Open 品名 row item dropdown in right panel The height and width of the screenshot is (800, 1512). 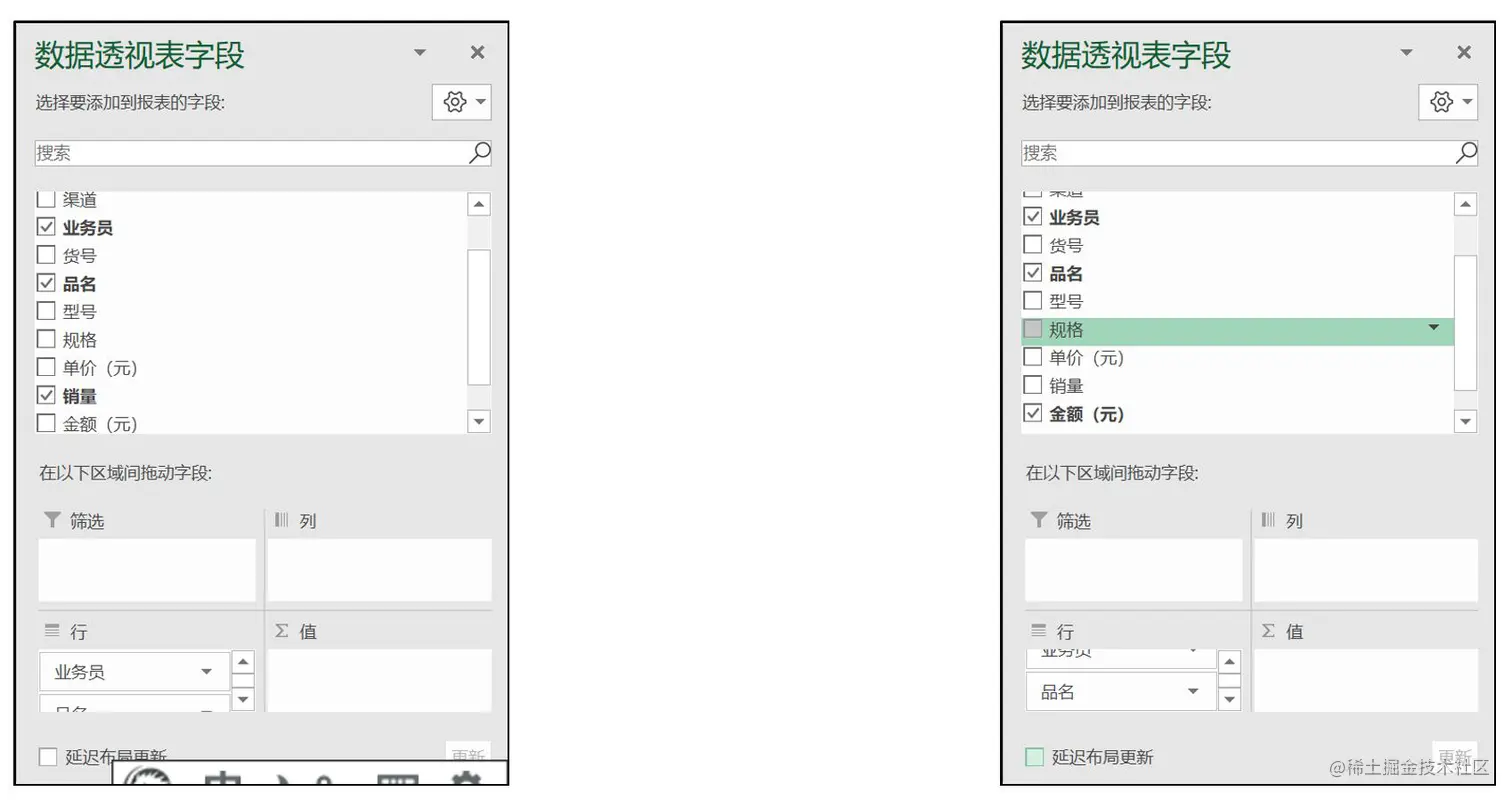pos(1193,692)
